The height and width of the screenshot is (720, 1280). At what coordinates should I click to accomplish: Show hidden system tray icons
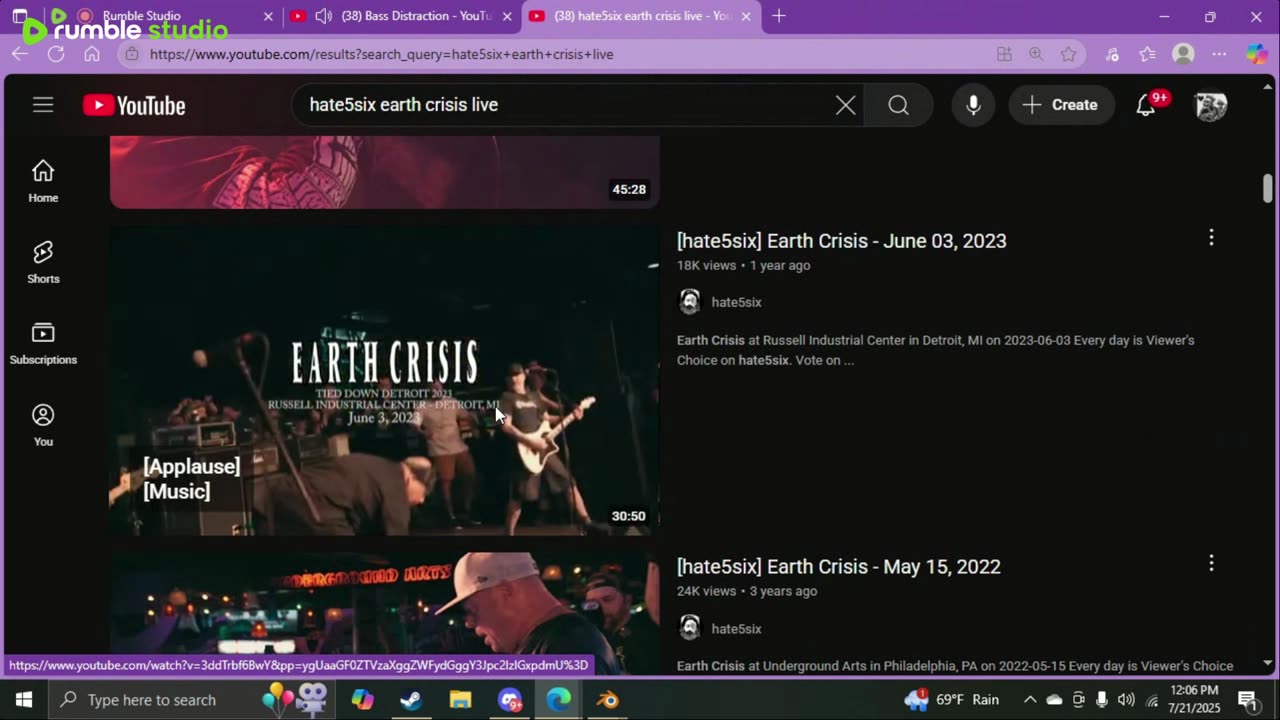pos(1030,700)
